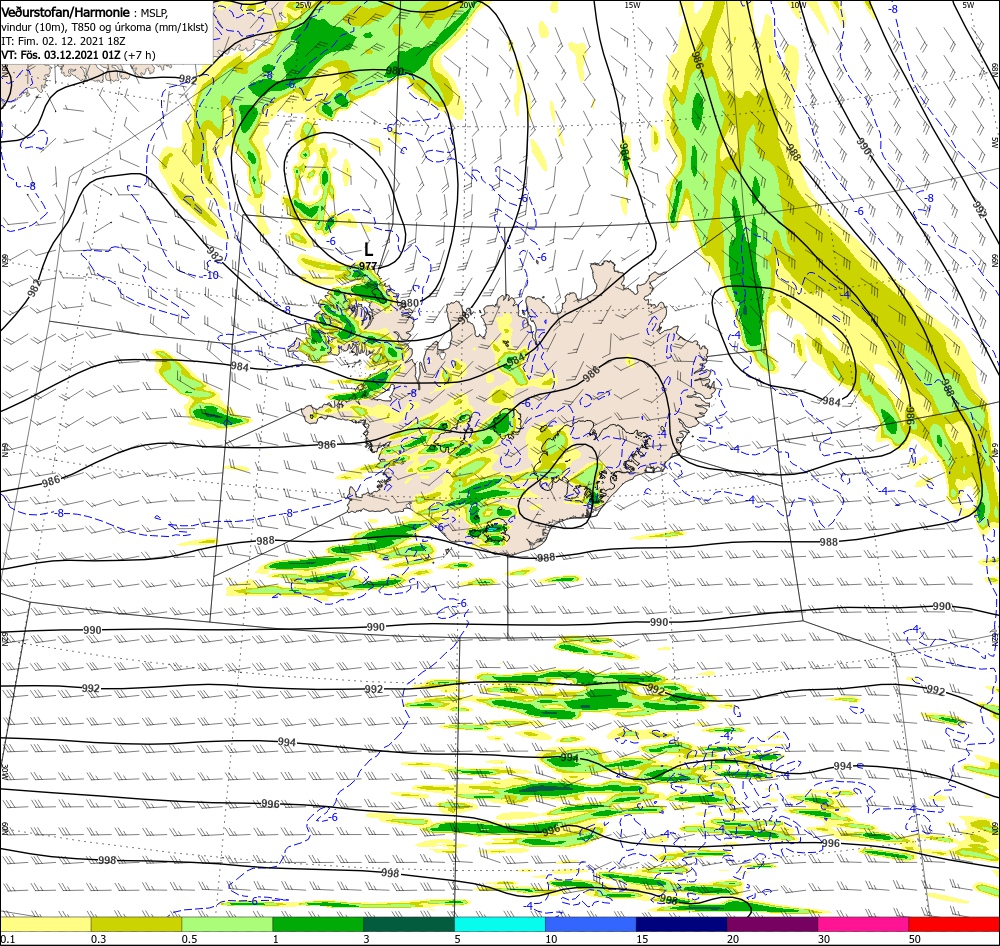Click the 15W longitude label
Screen dimensions: 1000x946
[x=632, y=5]
